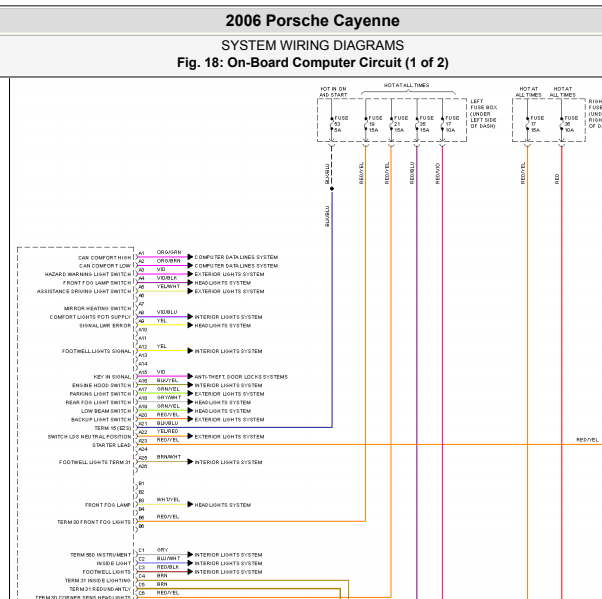Image resolution: width=602 pixels, height=599 pixels.
Task: Click the 'FRONT FOG LAMP SWITCH' label
Action: [x=97, y=283]
